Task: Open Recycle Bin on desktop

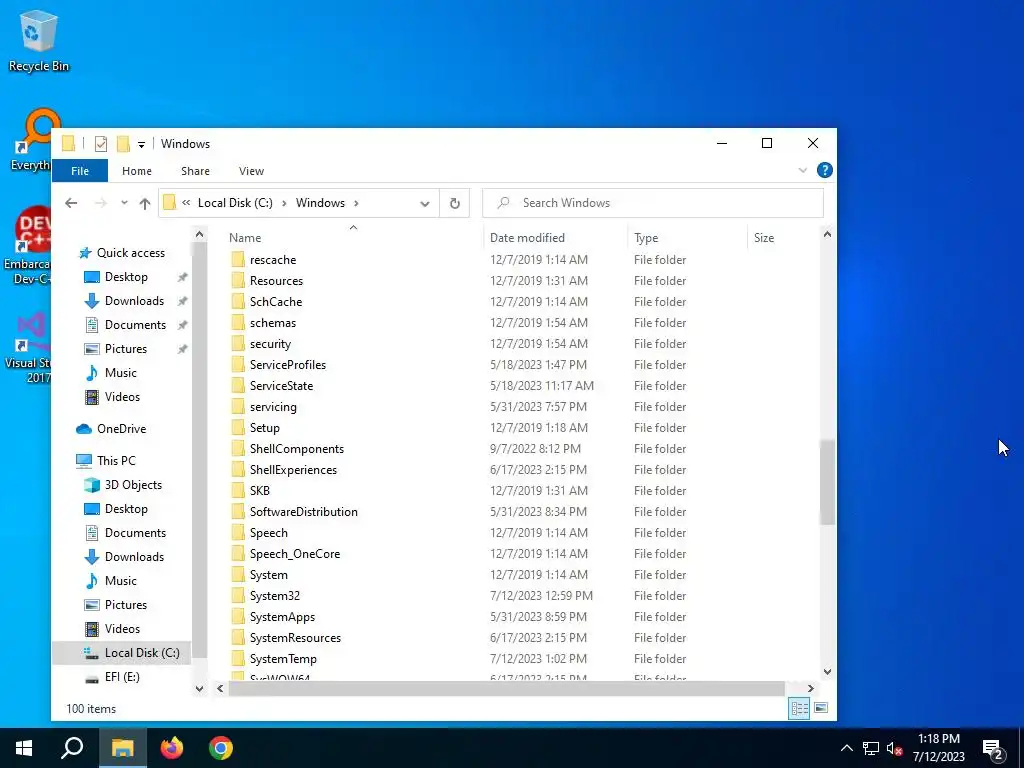Action: point(38,41)
